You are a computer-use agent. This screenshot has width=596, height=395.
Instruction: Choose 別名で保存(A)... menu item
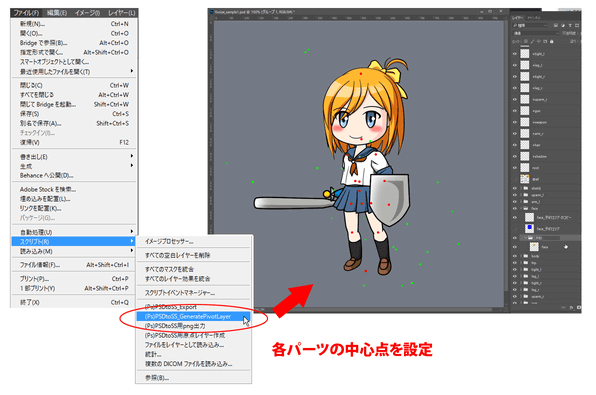point(74,123)
